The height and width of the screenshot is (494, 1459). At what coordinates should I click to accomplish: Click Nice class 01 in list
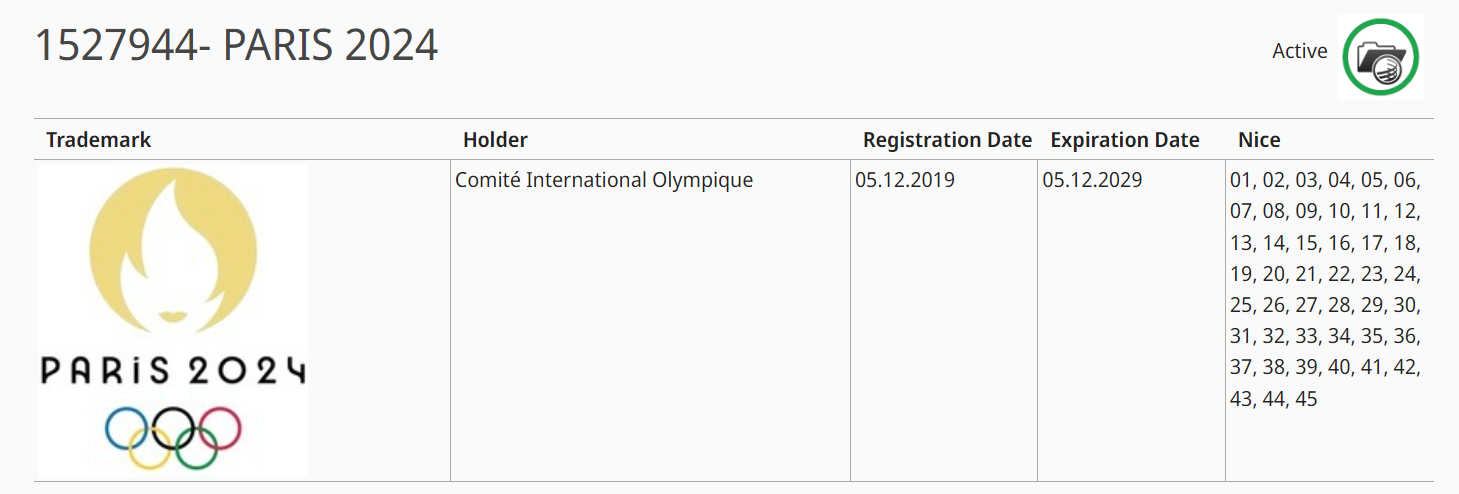(x=1241, y=181)
